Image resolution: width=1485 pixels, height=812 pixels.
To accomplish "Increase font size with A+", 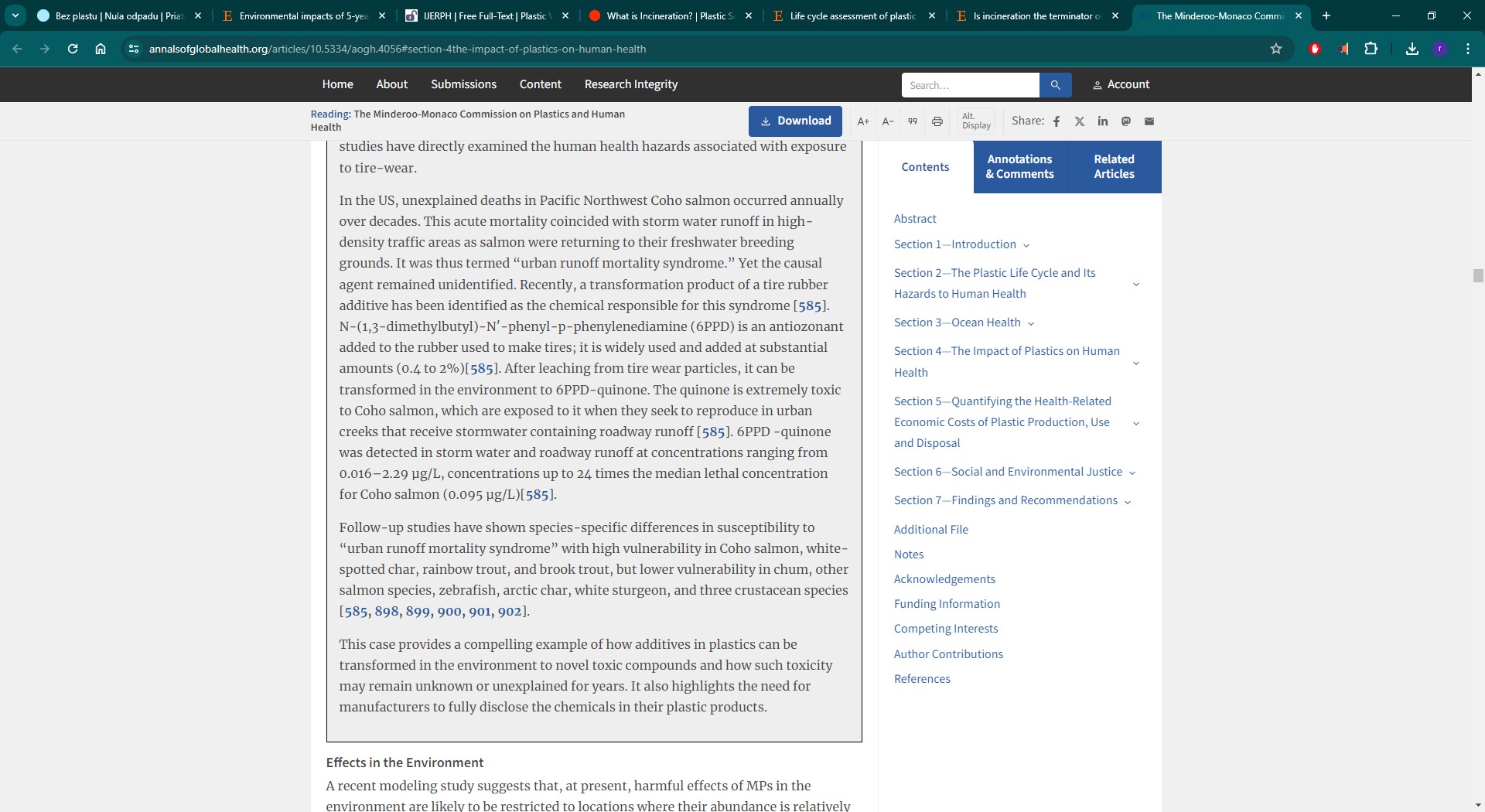I will tap(863, 121).
